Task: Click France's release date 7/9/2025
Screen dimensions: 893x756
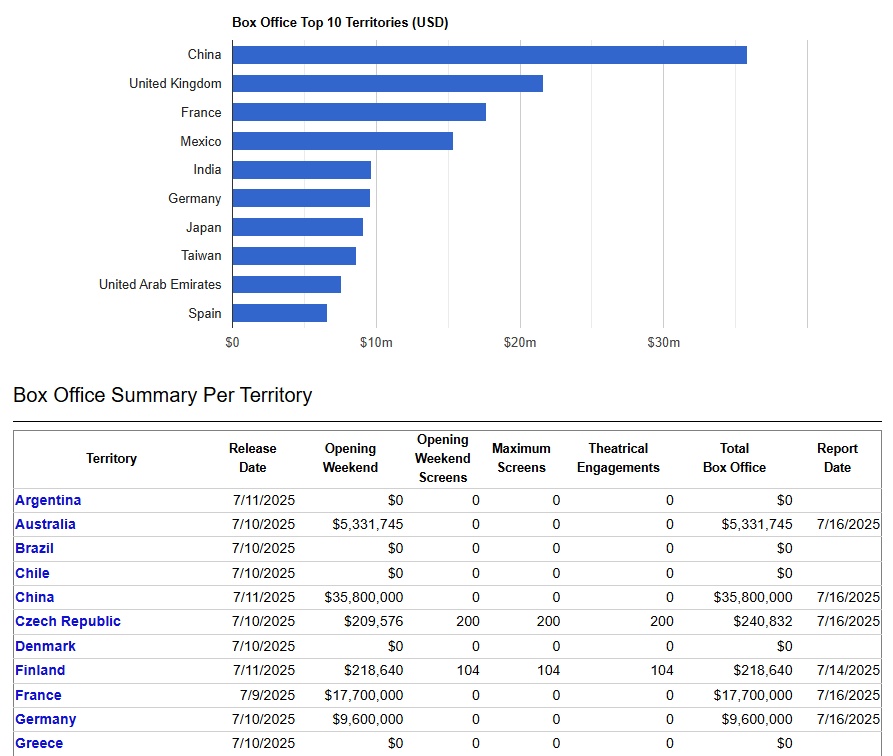Action: point(268,695)
